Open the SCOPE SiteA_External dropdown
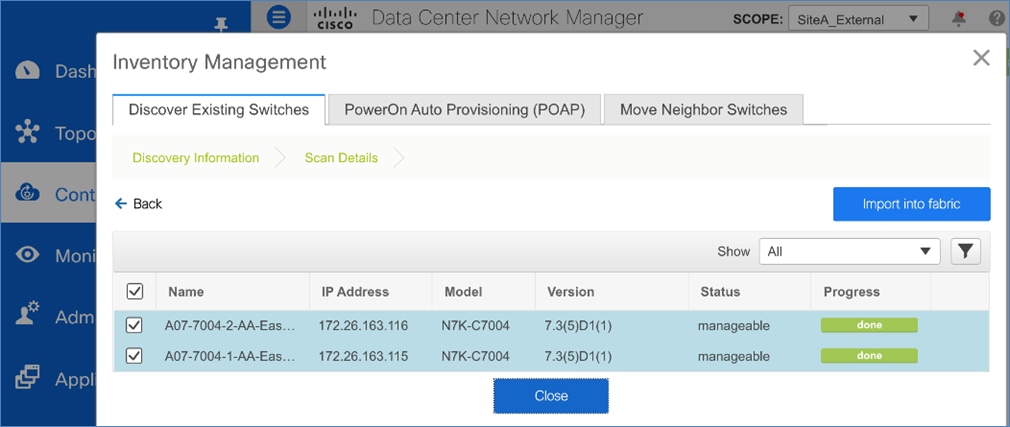The width and height of the screenshot is (1010, 427). pyautogui.click(x=858, y=19)
